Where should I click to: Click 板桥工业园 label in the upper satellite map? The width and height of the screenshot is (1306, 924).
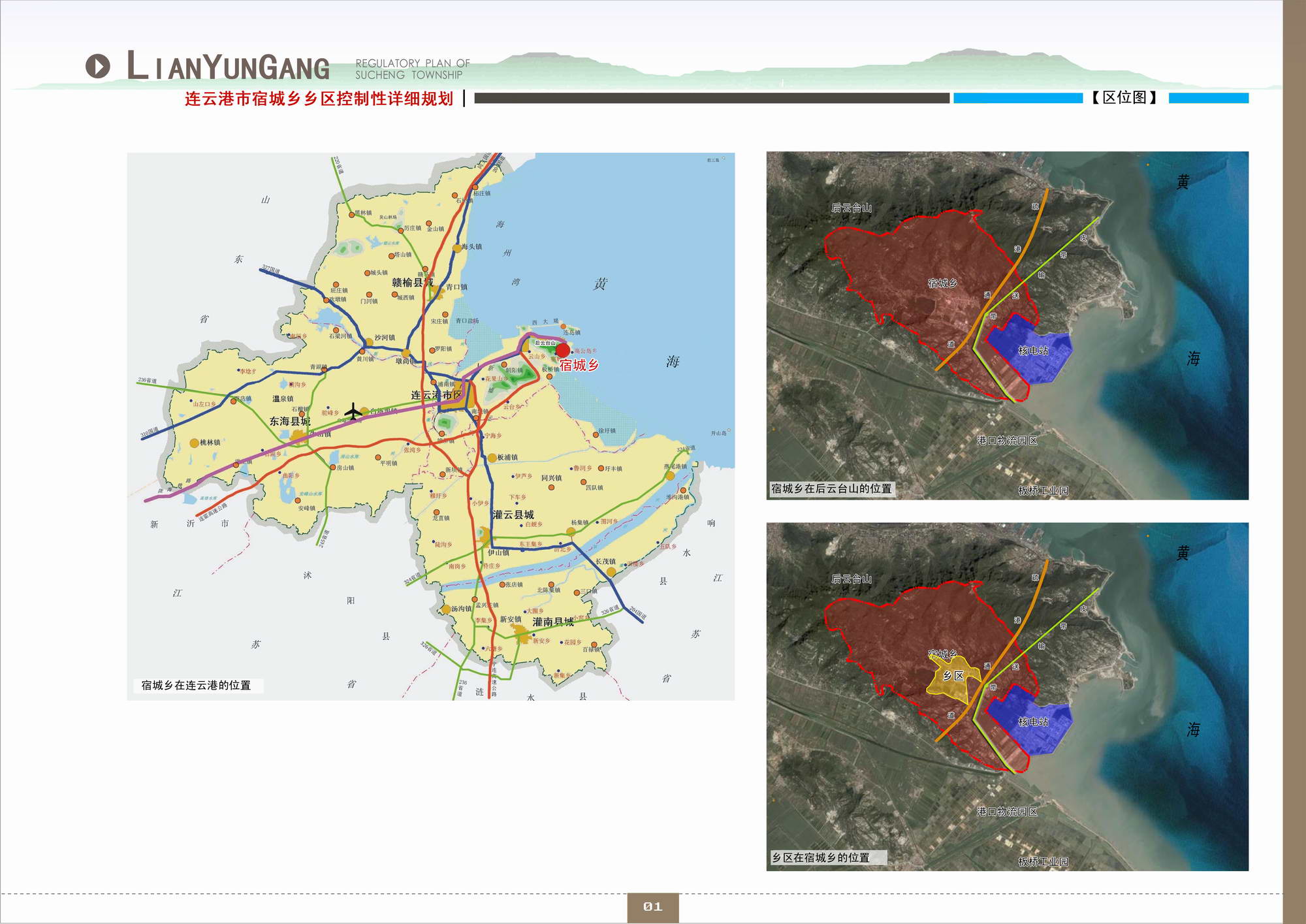pos(1043,490)
